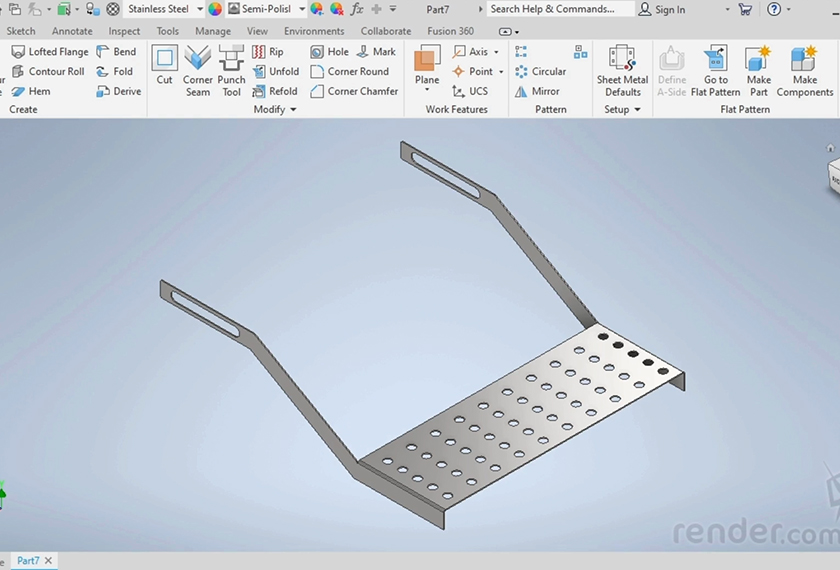The height and width of the screenshot is (570, 840).
Task: Open the Semi-Polished appearance dropdown
Action: (x=302, y=9)
